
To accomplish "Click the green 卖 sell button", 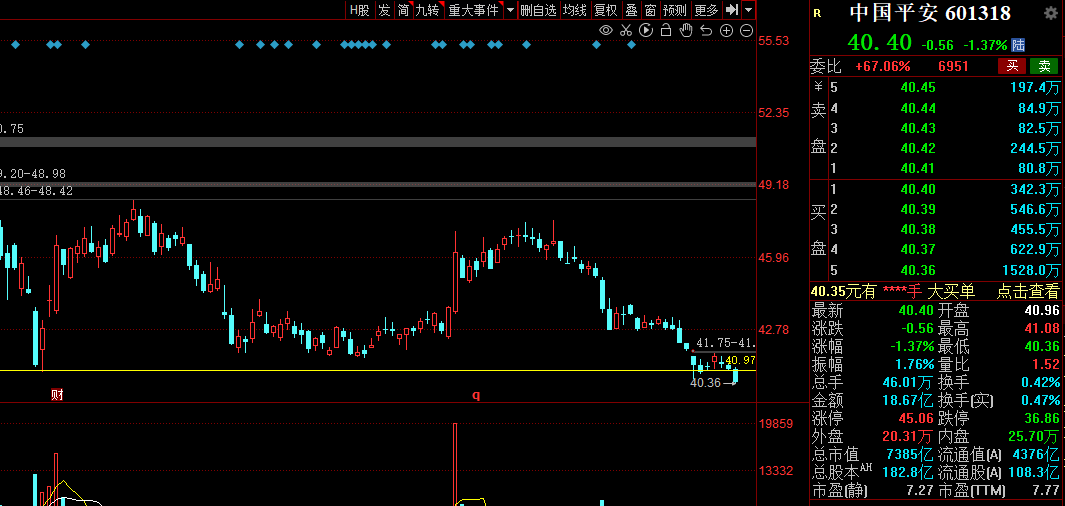I will click(x=1044, y=66).
